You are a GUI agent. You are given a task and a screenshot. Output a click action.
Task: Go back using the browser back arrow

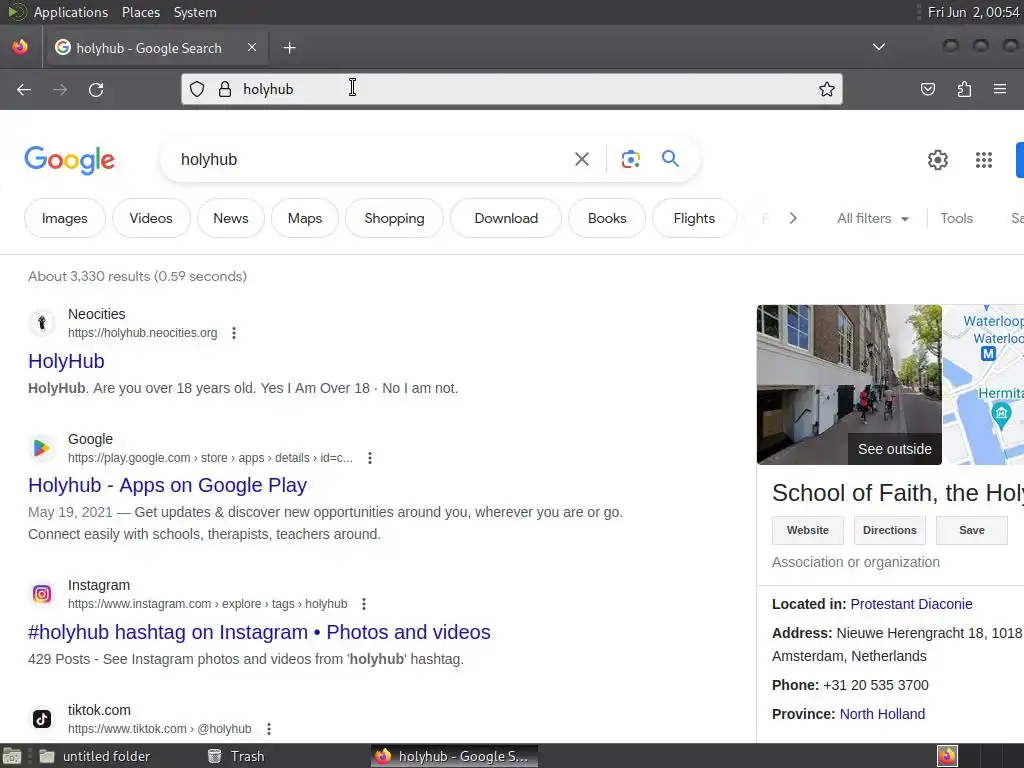(24, 89)
